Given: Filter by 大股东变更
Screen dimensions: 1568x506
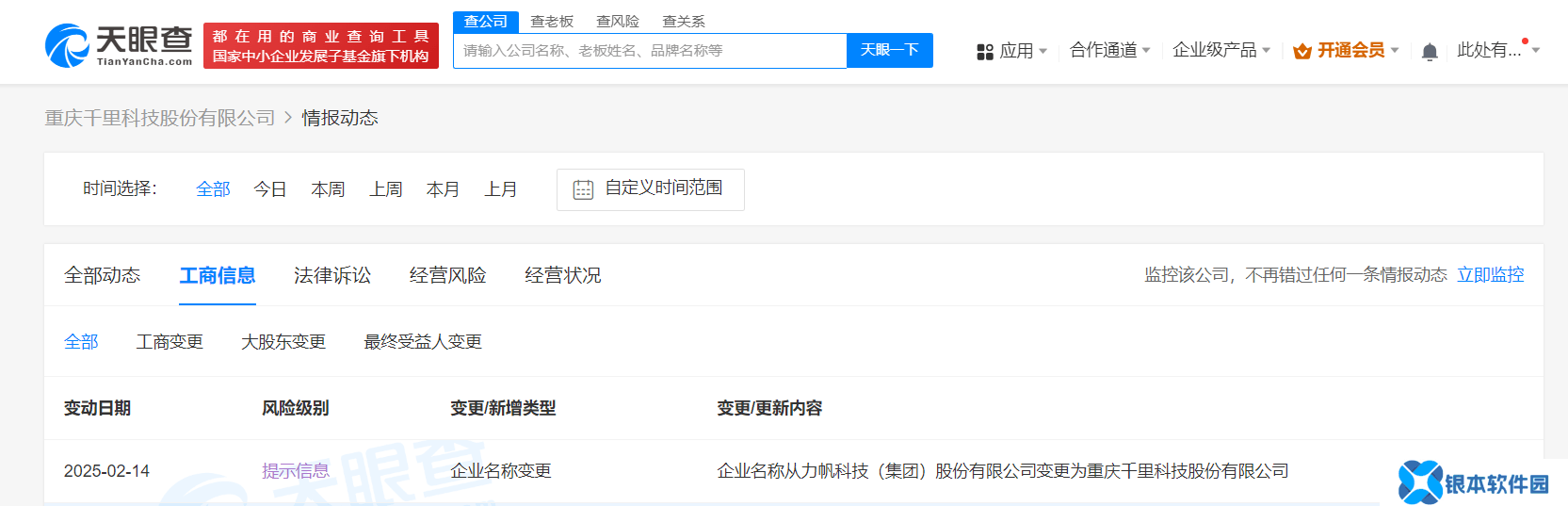Looking at the screenshot, I should [283, 341].
